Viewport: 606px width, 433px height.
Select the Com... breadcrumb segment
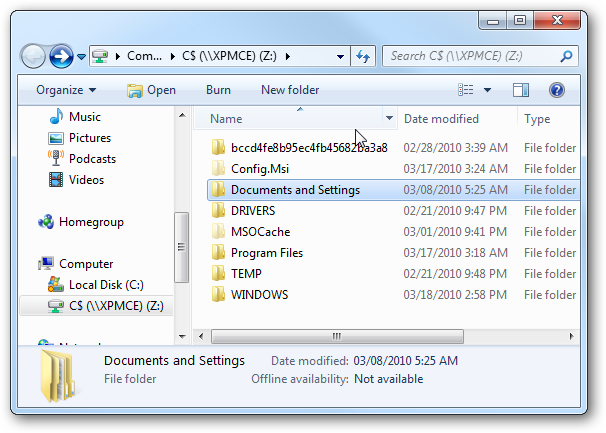pyautogui.click(x=145, y=56)
